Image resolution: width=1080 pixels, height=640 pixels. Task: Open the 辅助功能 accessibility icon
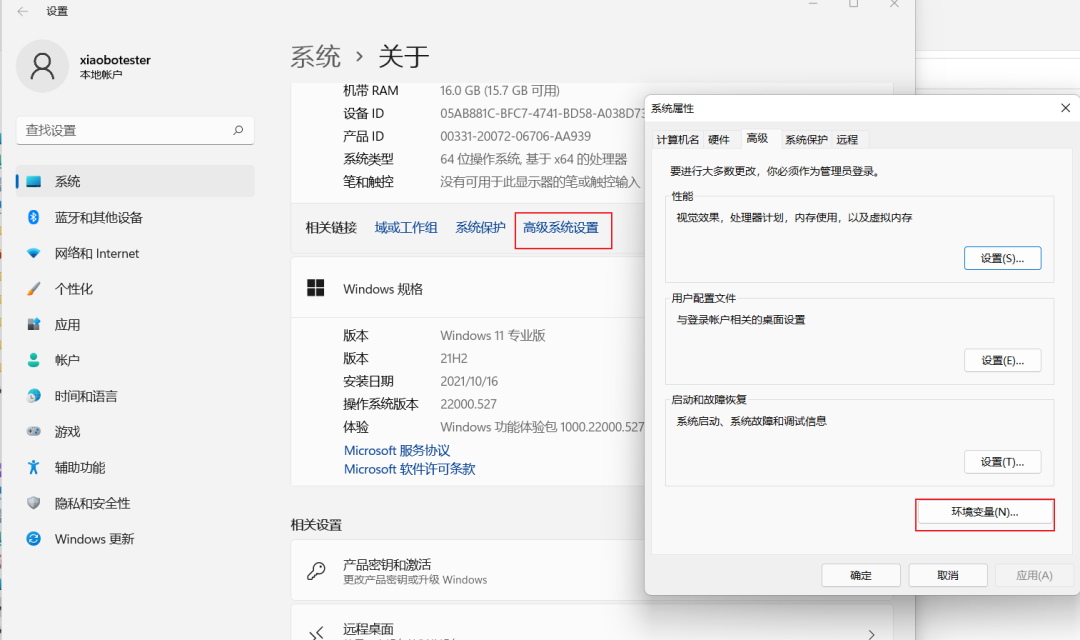pyautogui.click(x=33, y=467)
